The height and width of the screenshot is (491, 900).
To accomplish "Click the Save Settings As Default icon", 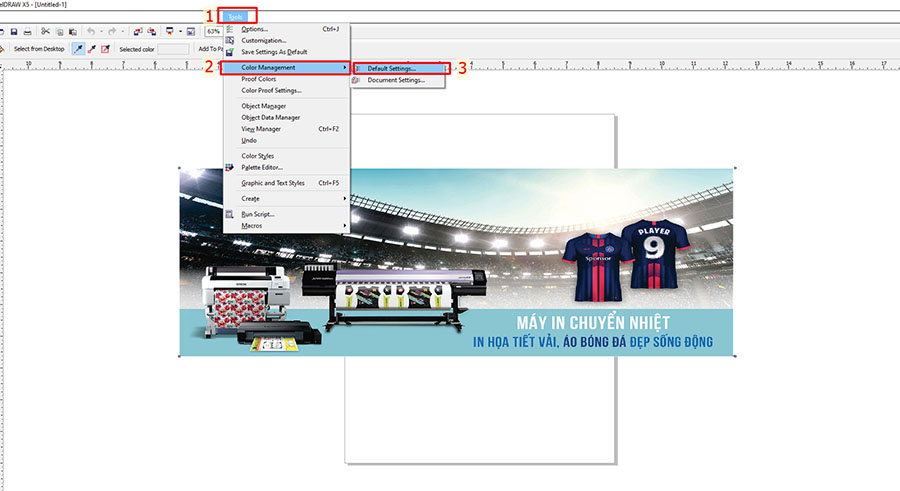I will click(230, 52).
